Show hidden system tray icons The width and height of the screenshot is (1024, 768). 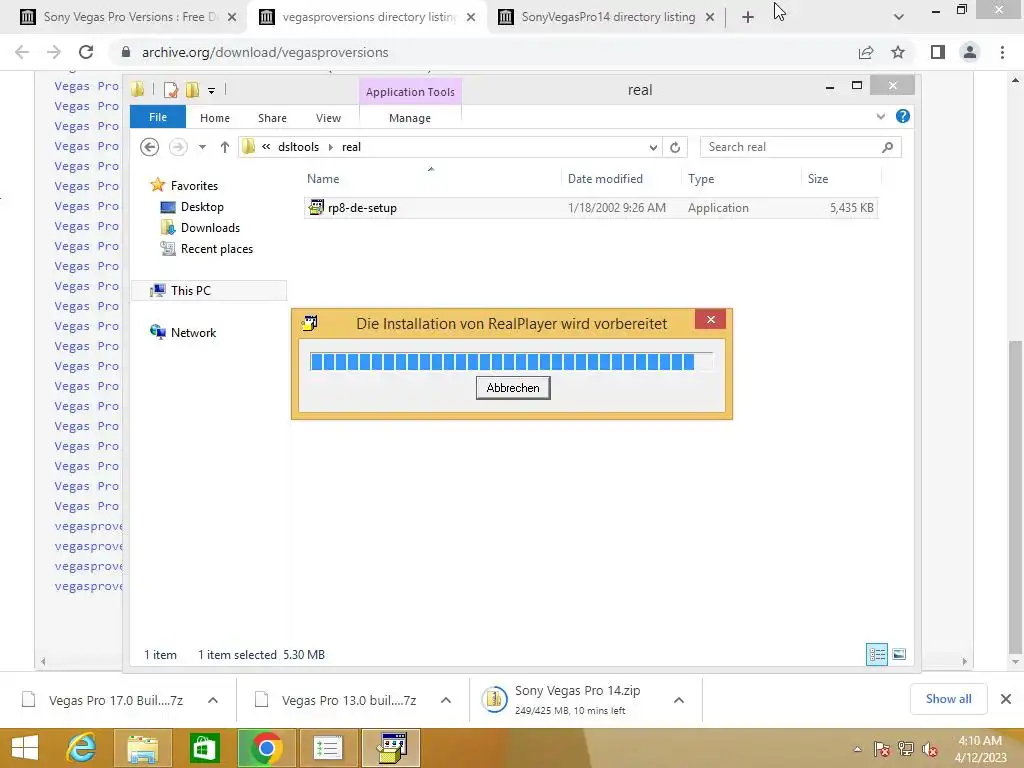pyautogui.click(x=857, y=749)
